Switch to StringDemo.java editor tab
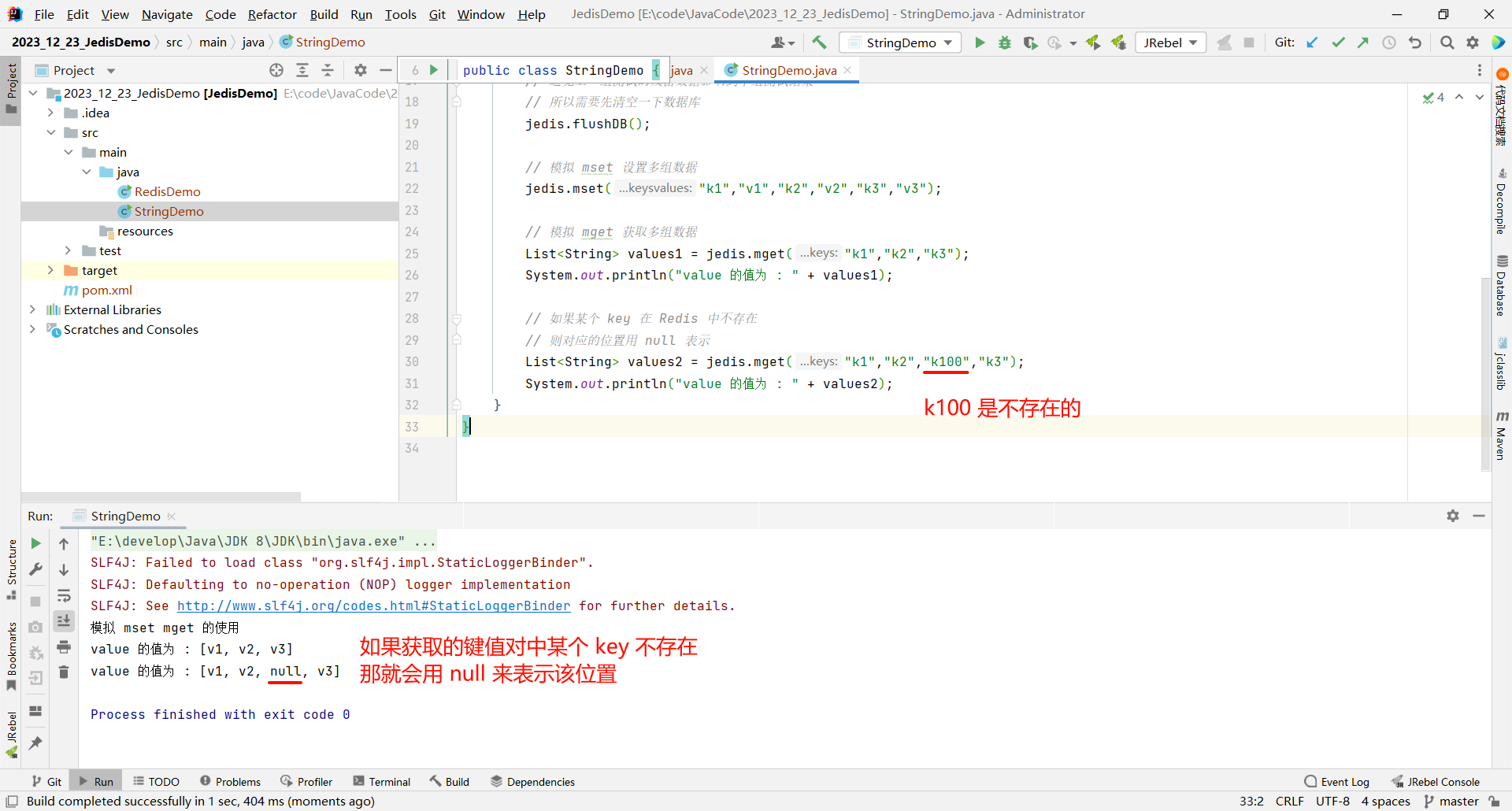 [x=788, y=70]
